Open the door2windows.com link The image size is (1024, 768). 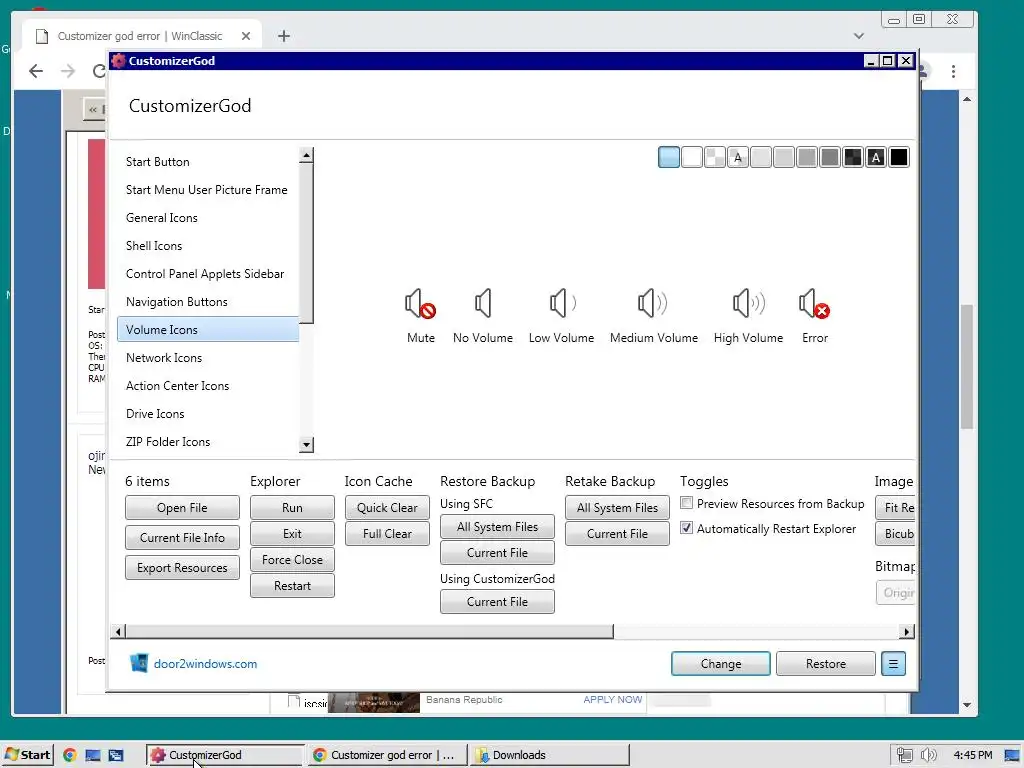[x=205, y=664]
